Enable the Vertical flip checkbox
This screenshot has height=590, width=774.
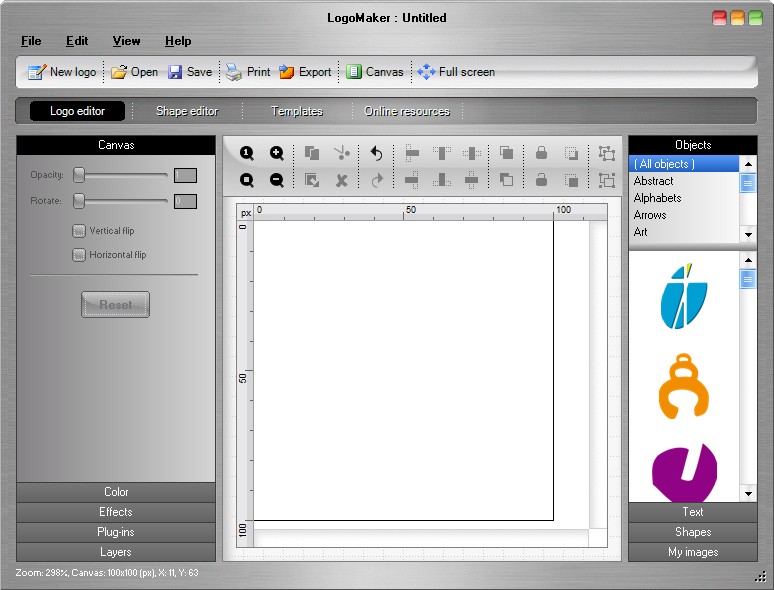[79, 231]
